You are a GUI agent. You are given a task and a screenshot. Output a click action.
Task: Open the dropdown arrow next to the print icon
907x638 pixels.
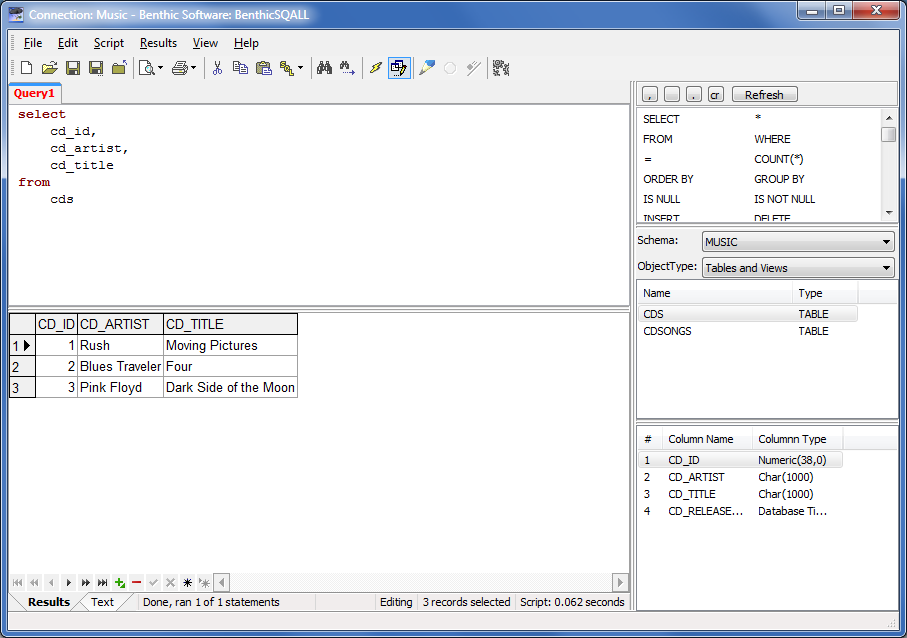194,68
